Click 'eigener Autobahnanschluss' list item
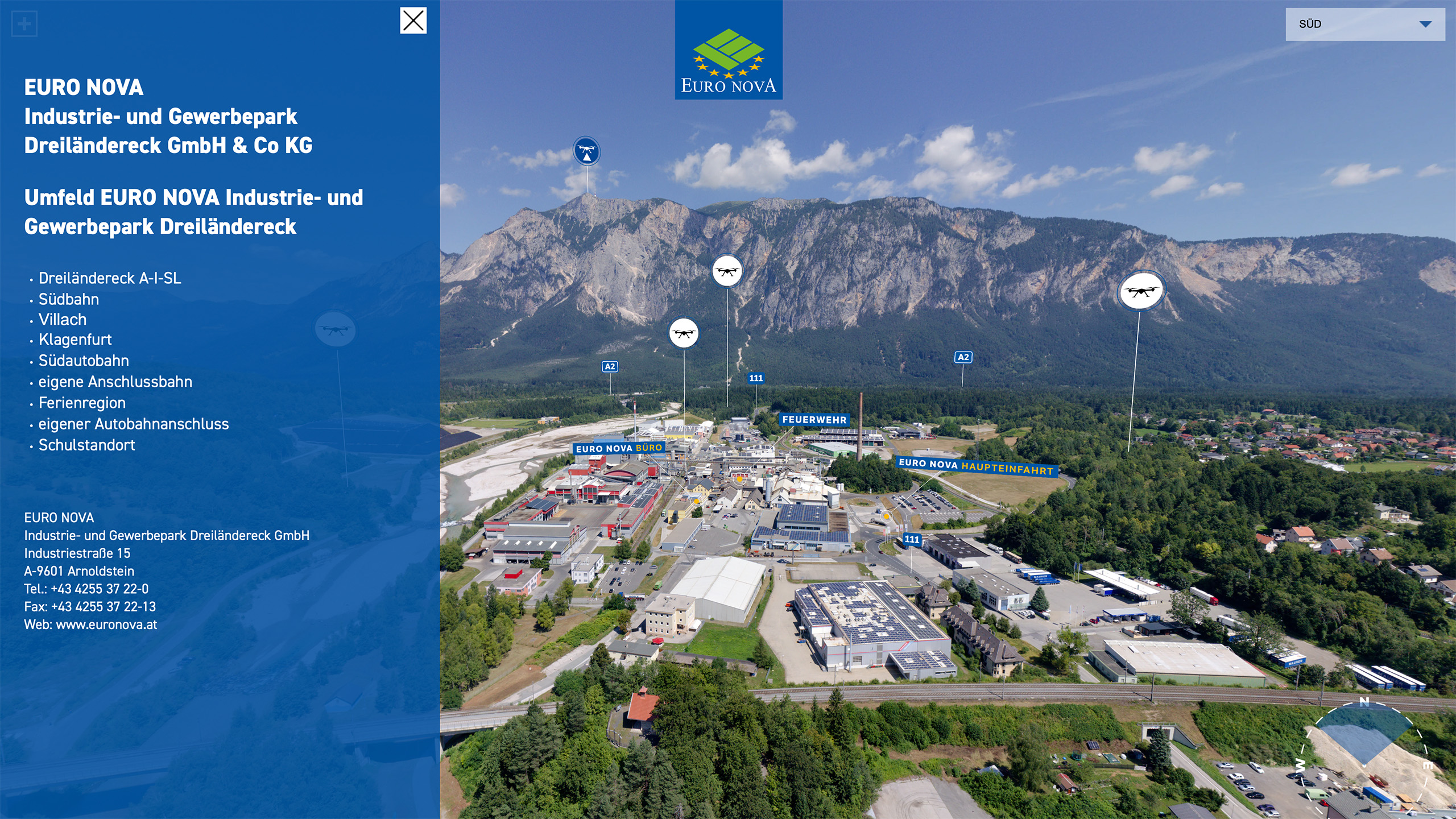The height and width of the screenshot is (819, 1456). (x=134, y=424)
